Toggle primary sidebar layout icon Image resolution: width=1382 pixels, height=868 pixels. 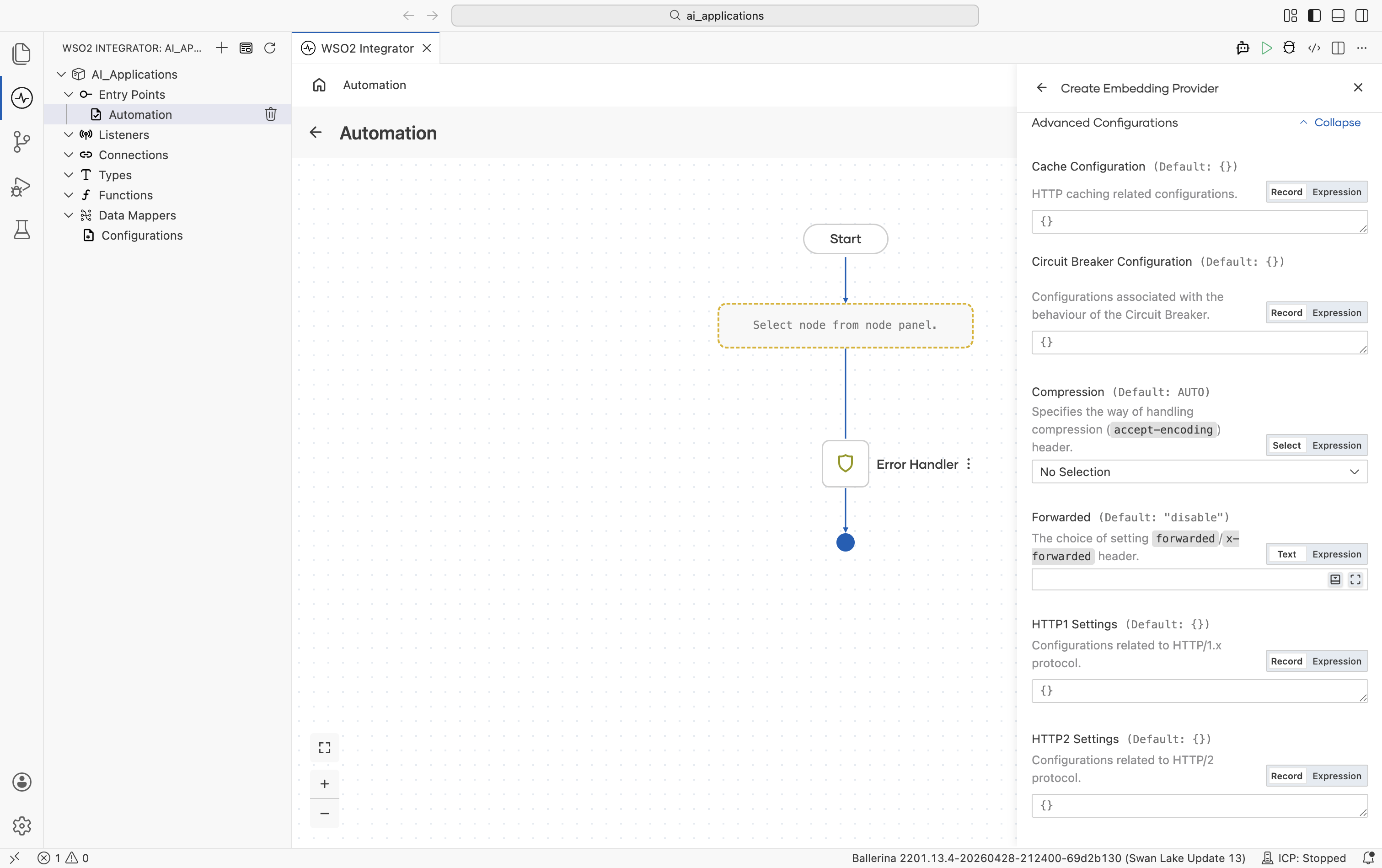[1314, 16]
